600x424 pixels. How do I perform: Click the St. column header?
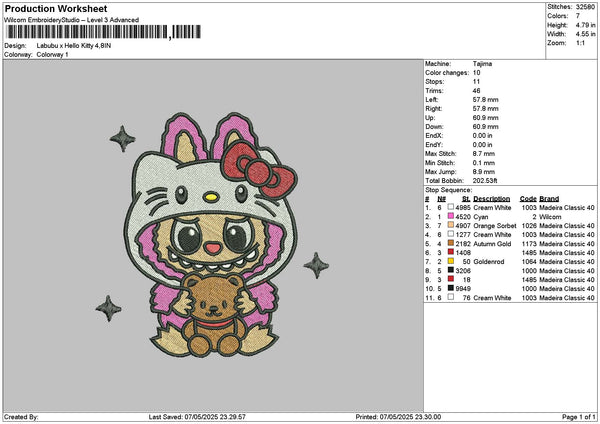point(466,199)
